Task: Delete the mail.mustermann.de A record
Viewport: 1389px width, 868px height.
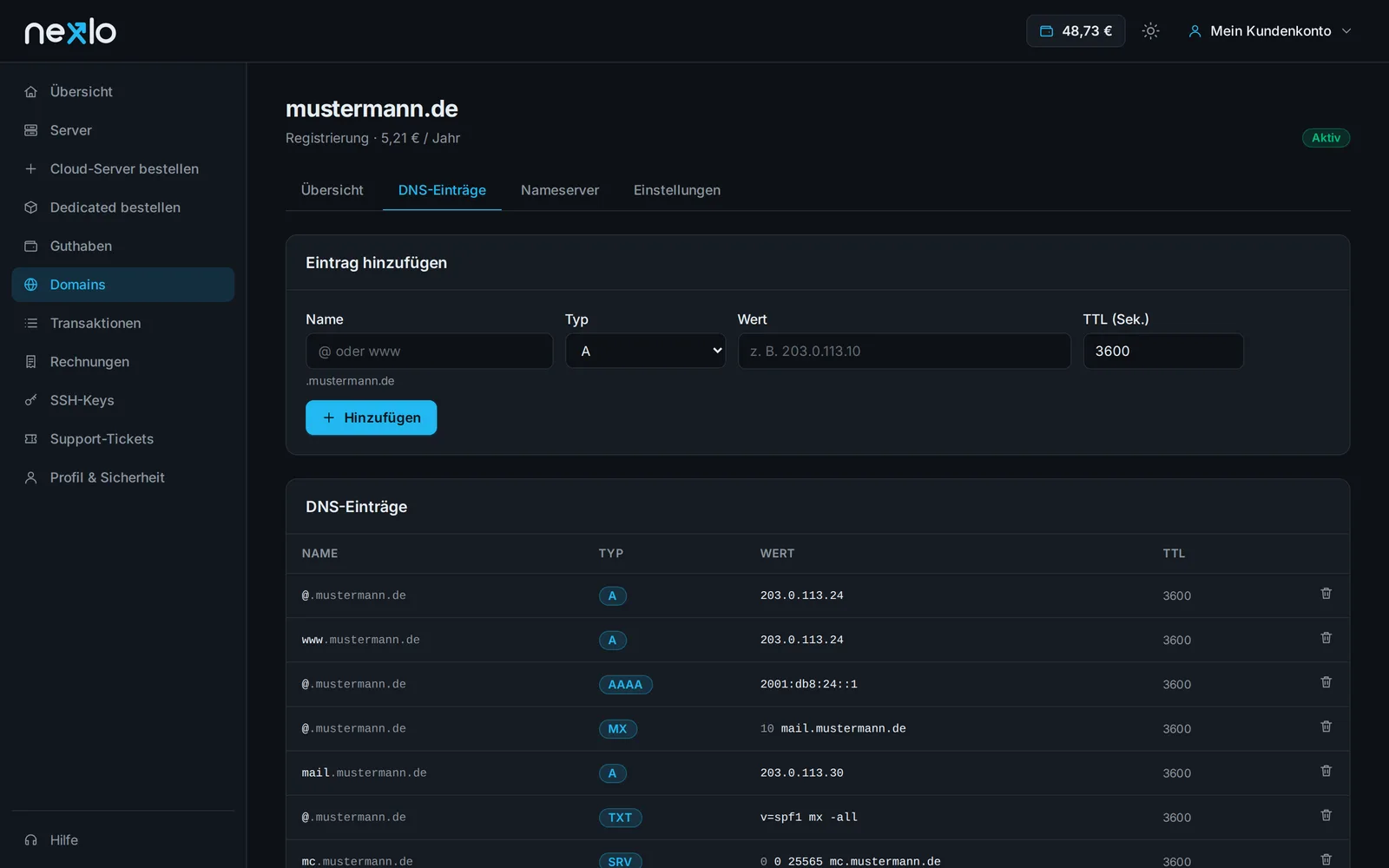Action: (x=1326, y=771)
